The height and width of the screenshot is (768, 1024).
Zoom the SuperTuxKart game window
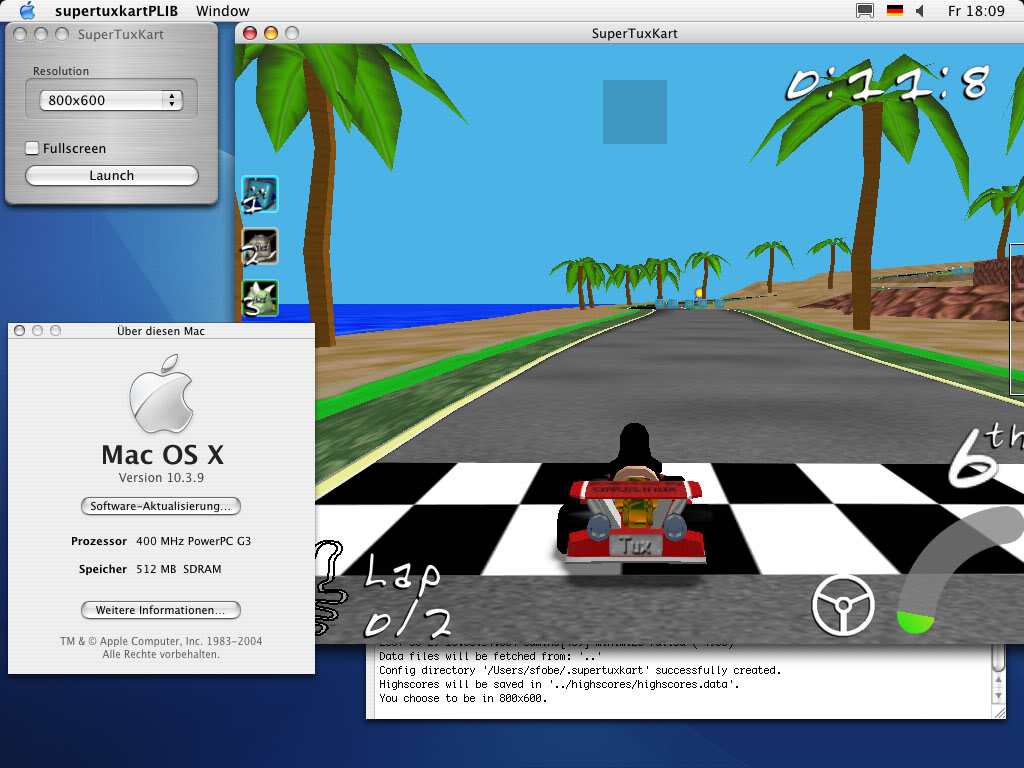coord(291,33)
